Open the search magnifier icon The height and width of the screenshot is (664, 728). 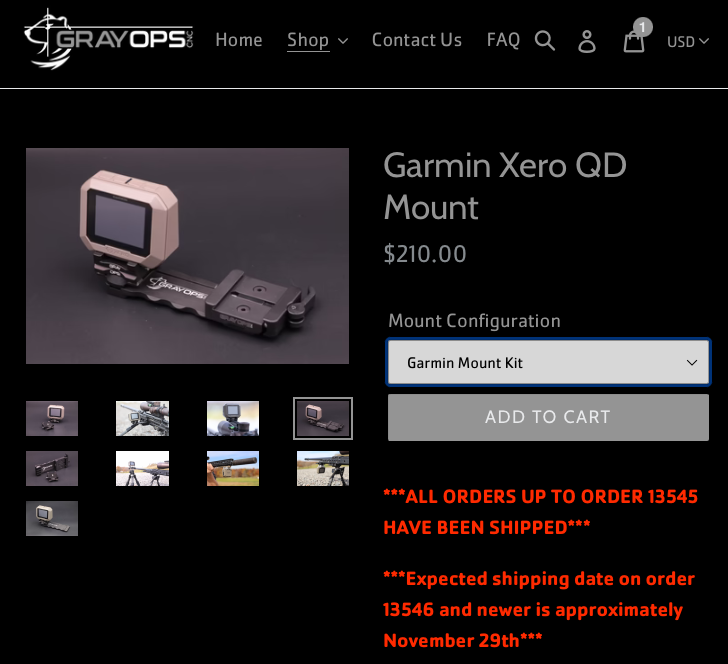545,41
